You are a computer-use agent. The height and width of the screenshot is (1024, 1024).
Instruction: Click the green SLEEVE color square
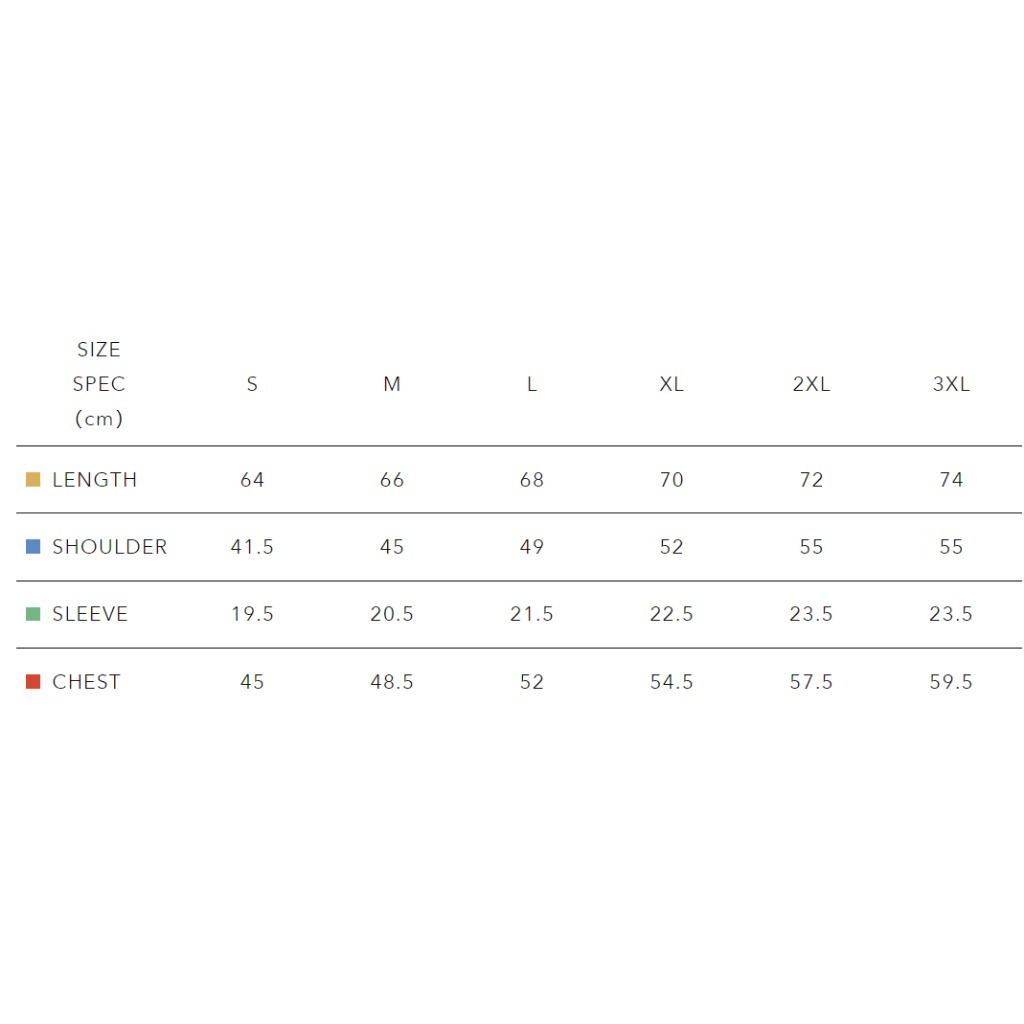pyautogui.click(x=33, y=614)
